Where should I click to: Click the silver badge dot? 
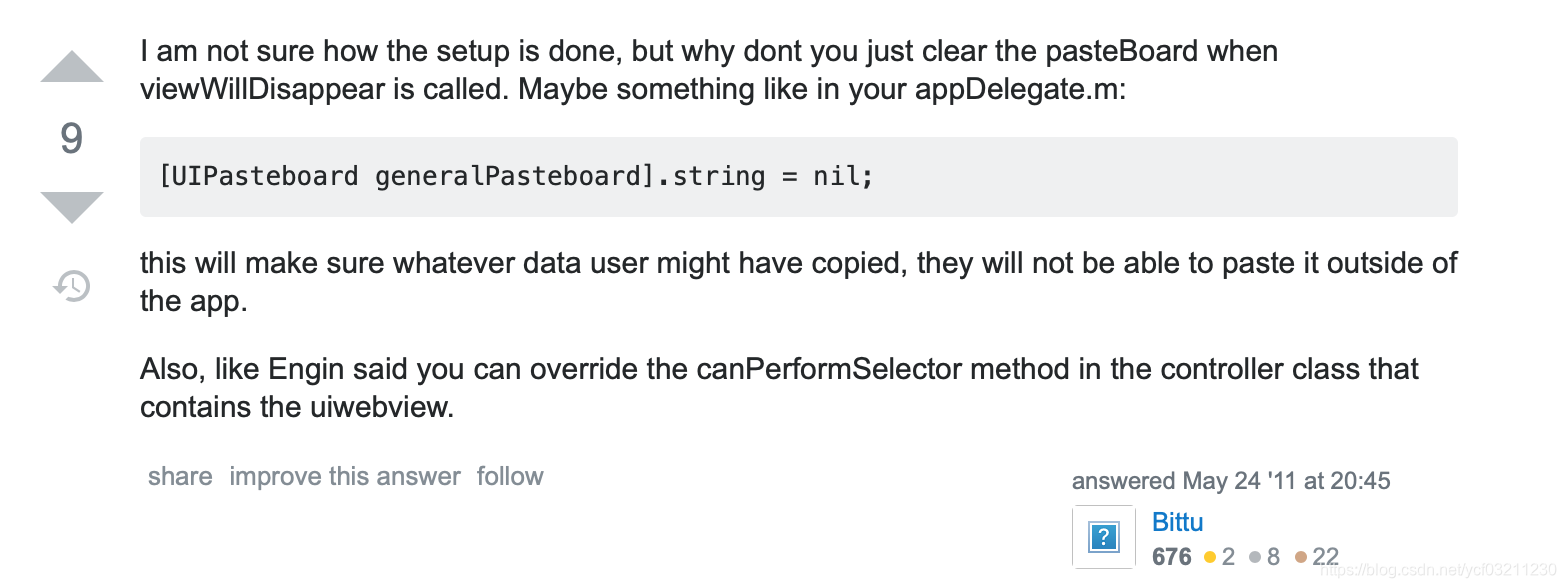coord(1255,557)
